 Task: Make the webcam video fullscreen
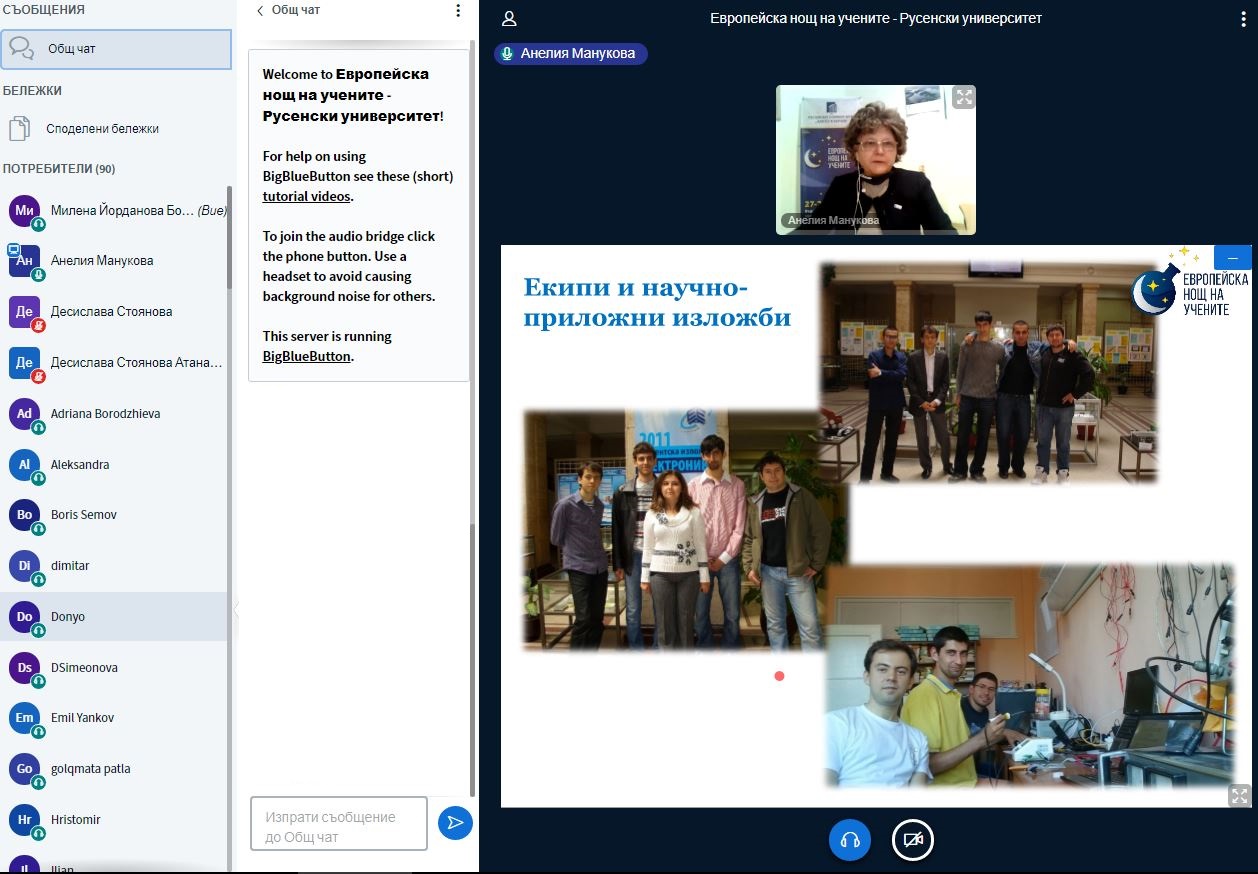(963, 97)
